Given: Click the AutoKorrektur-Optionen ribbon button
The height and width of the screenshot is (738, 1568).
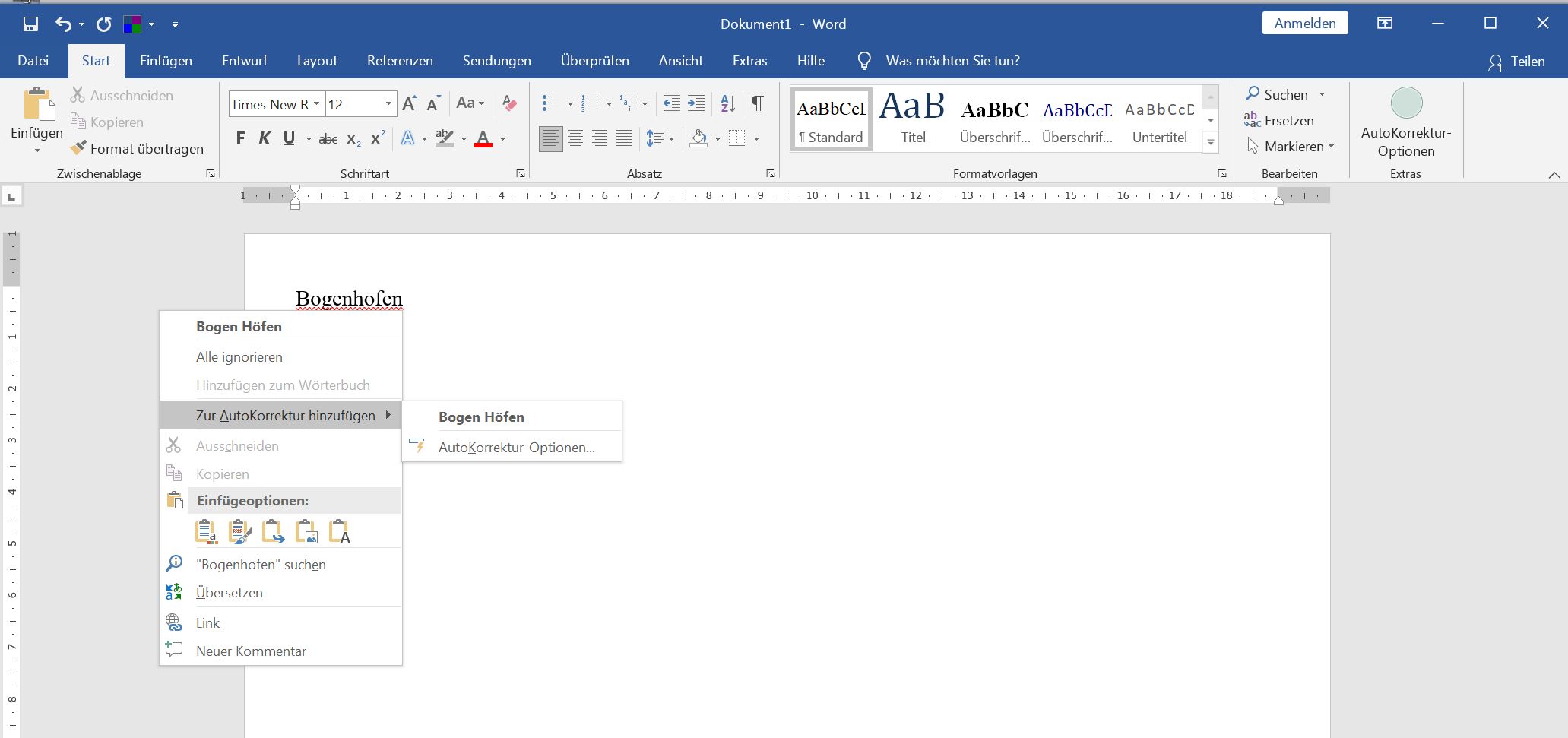Looking at the screenshot, I should point(1406,123).
